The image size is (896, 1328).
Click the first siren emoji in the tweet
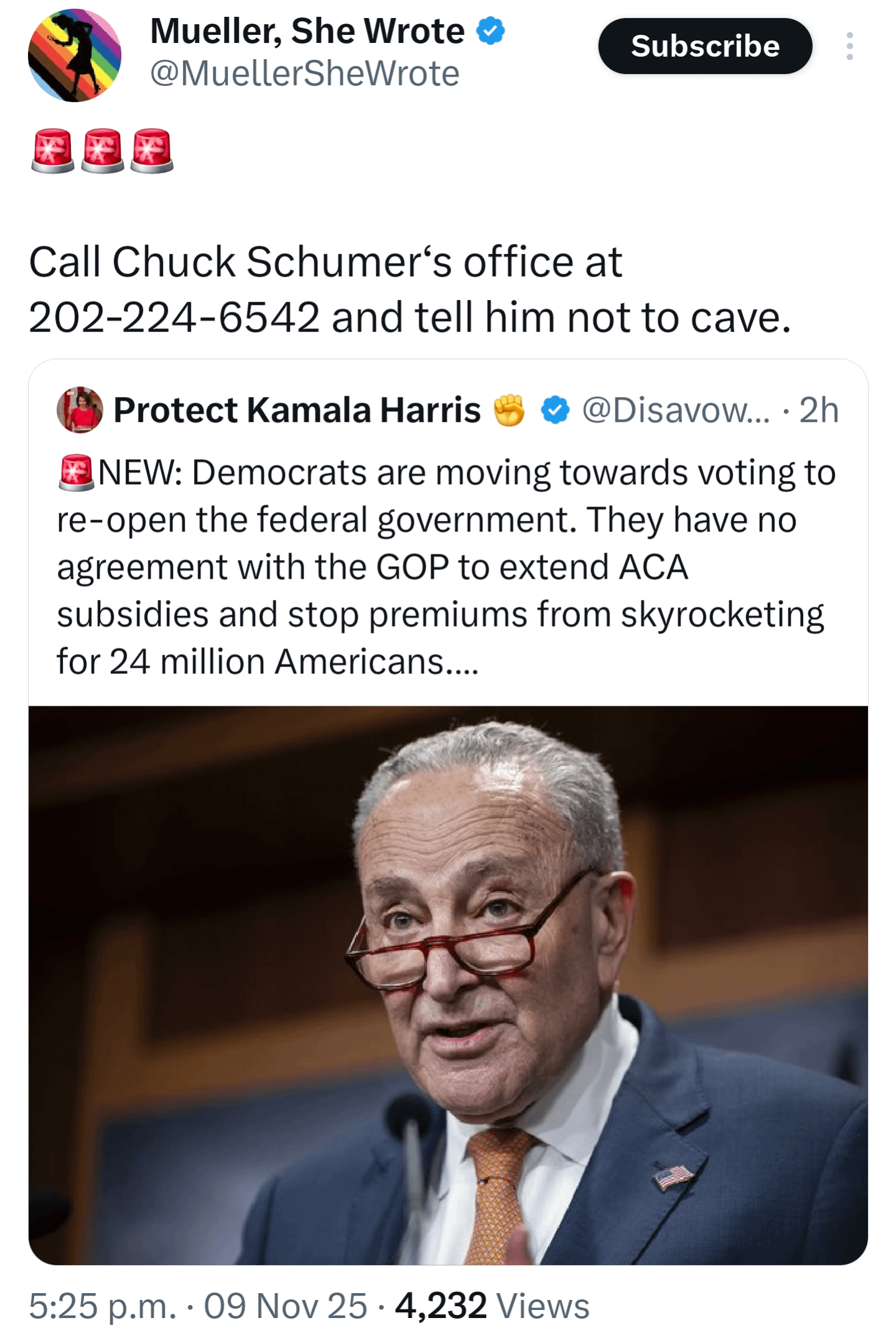point(53,151)
